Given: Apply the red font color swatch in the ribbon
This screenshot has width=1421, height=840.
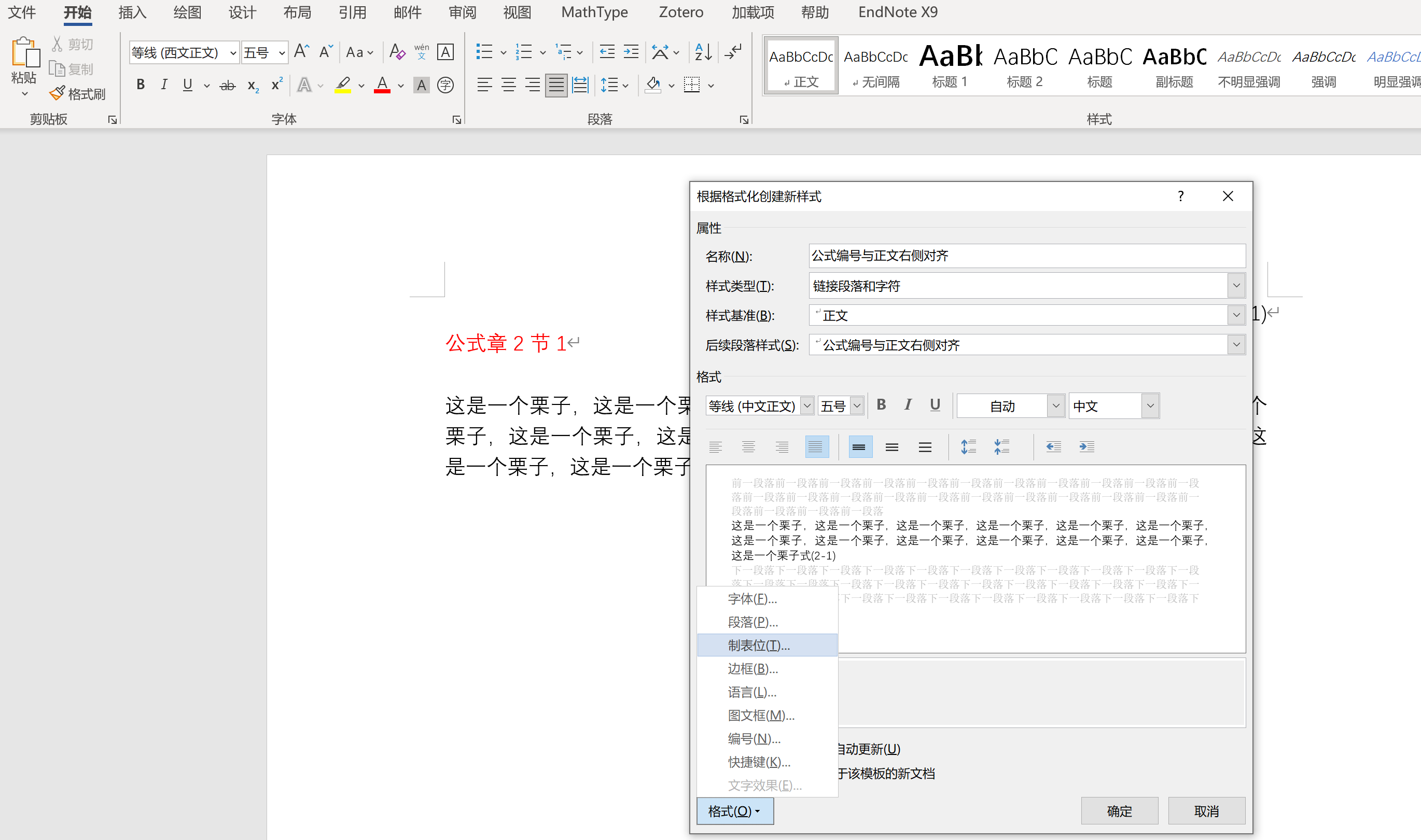Looking at the screenshot, I should (x=382, y=86).
